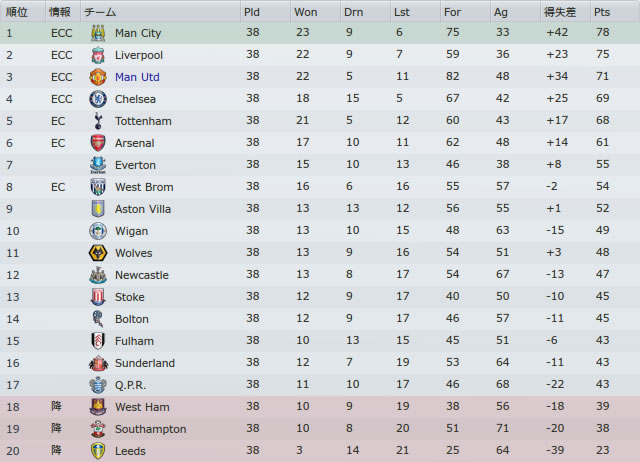Click the Wolves badge icon
The image size is (640, 462).
click(x=98, y=253)
